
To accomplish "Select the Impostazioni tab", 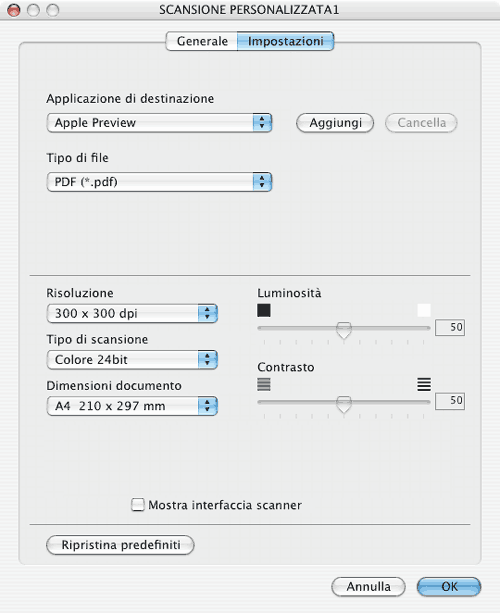I will [x=285, y=41].
